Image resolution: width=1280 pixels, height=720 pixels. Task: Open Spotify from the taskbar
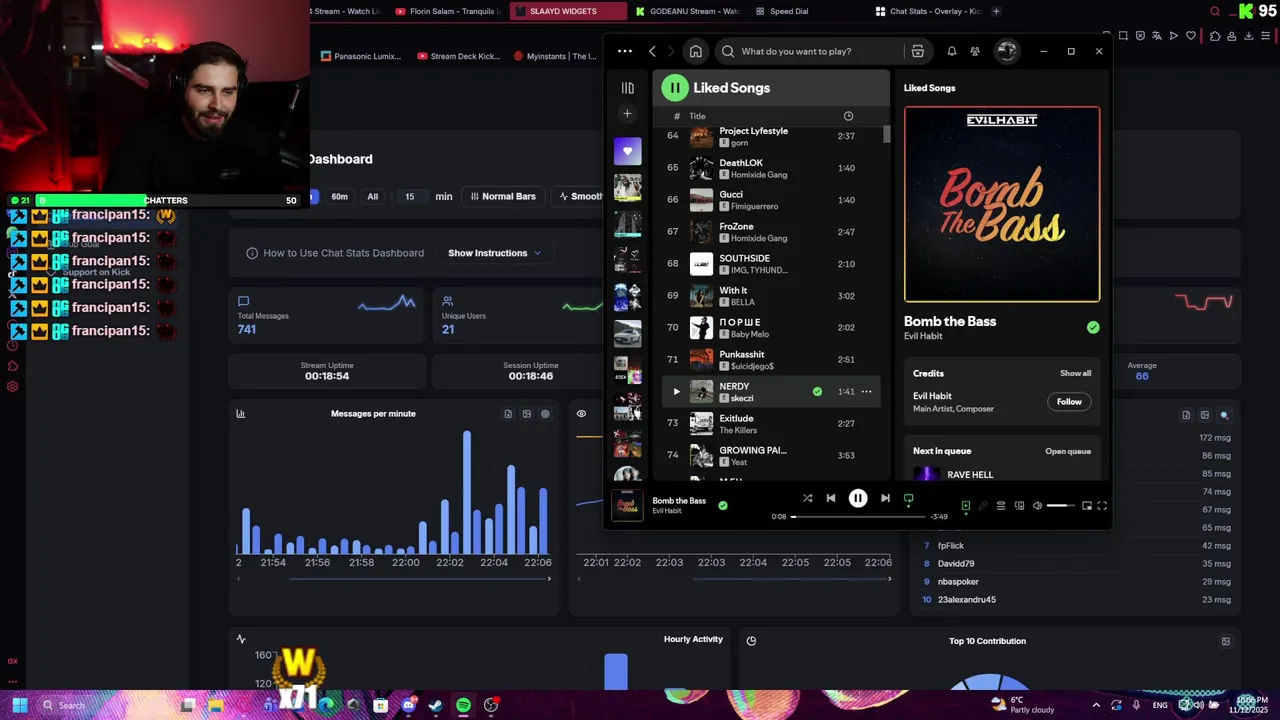pyautogui.click(x=463, y=705)
